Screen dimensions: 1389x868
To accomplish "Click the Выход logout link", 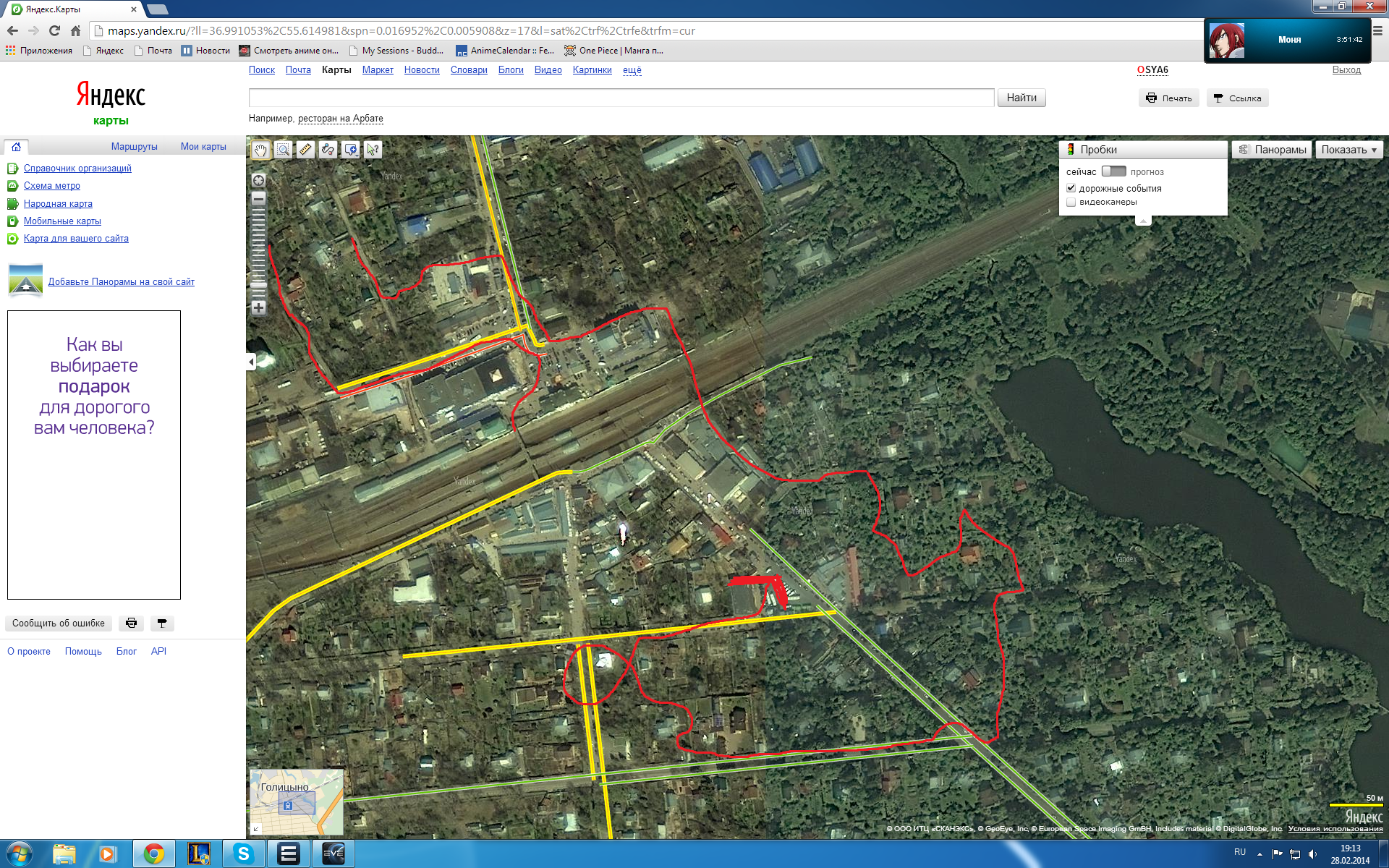I will coord(1346,69).
